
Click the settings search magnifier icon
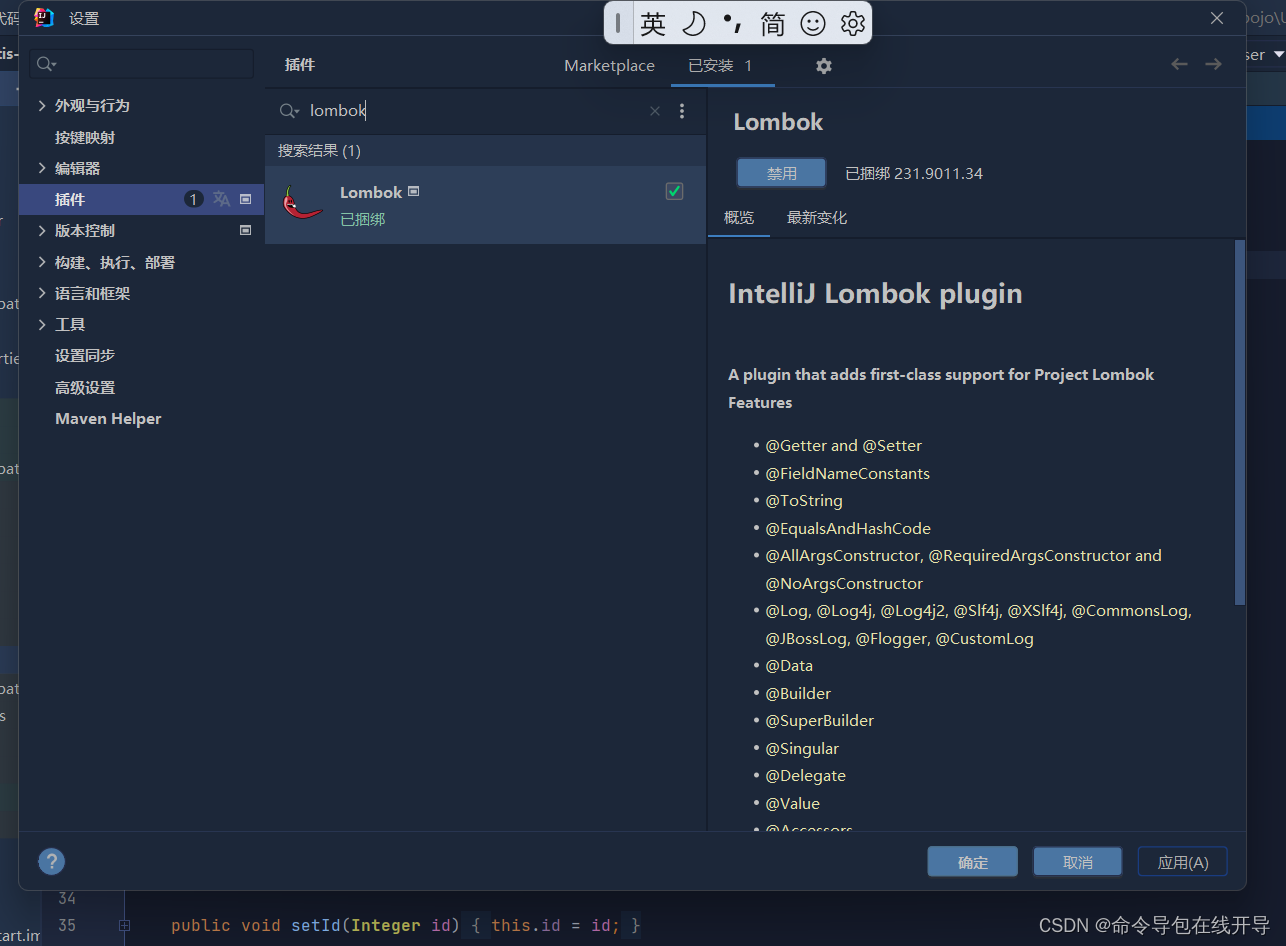click(x=45, y=64)
